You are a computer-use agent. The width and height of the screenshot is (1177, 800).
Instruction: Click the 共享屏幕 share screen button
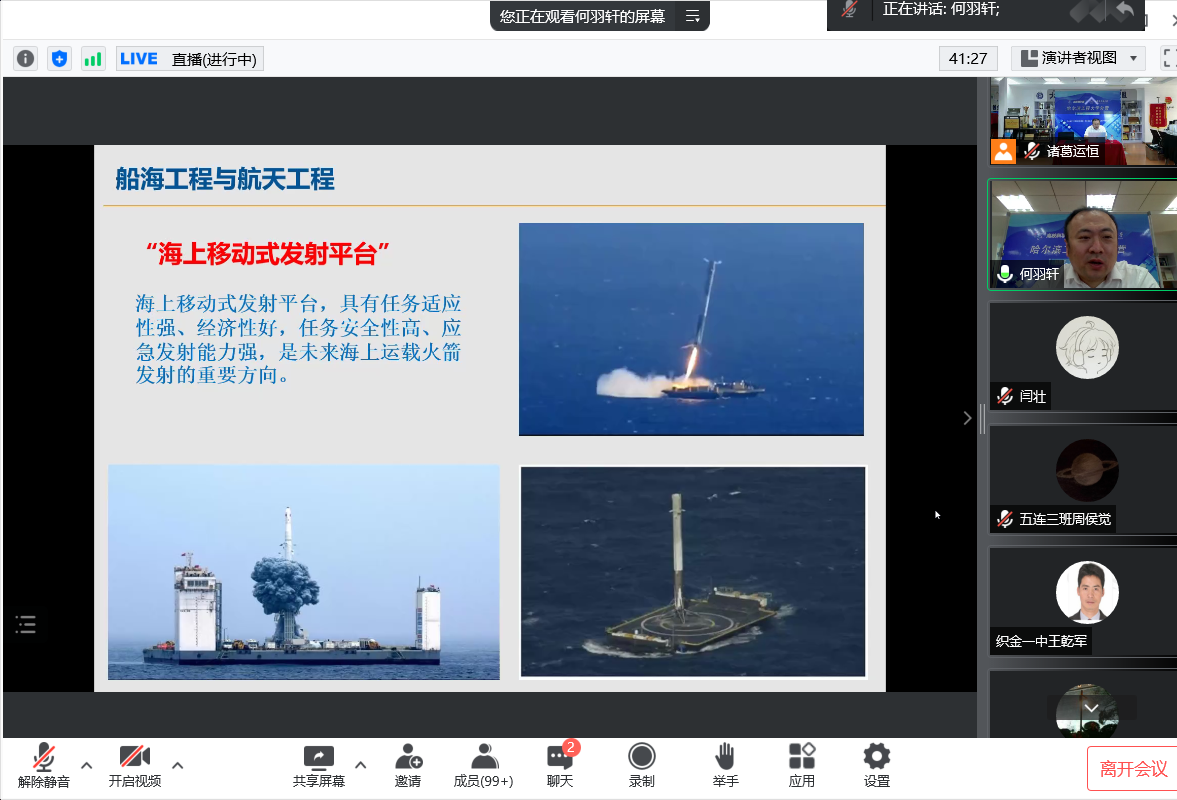318,765
